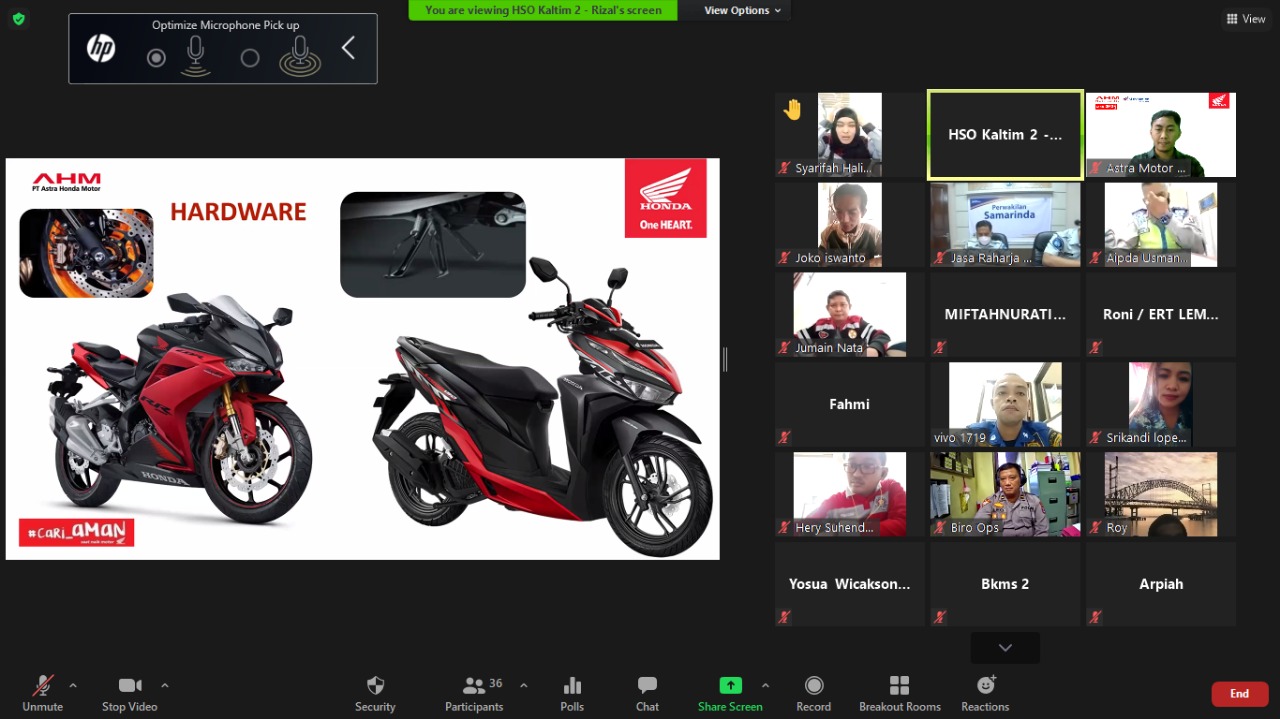Open the Chat panel

click(647, 686)
